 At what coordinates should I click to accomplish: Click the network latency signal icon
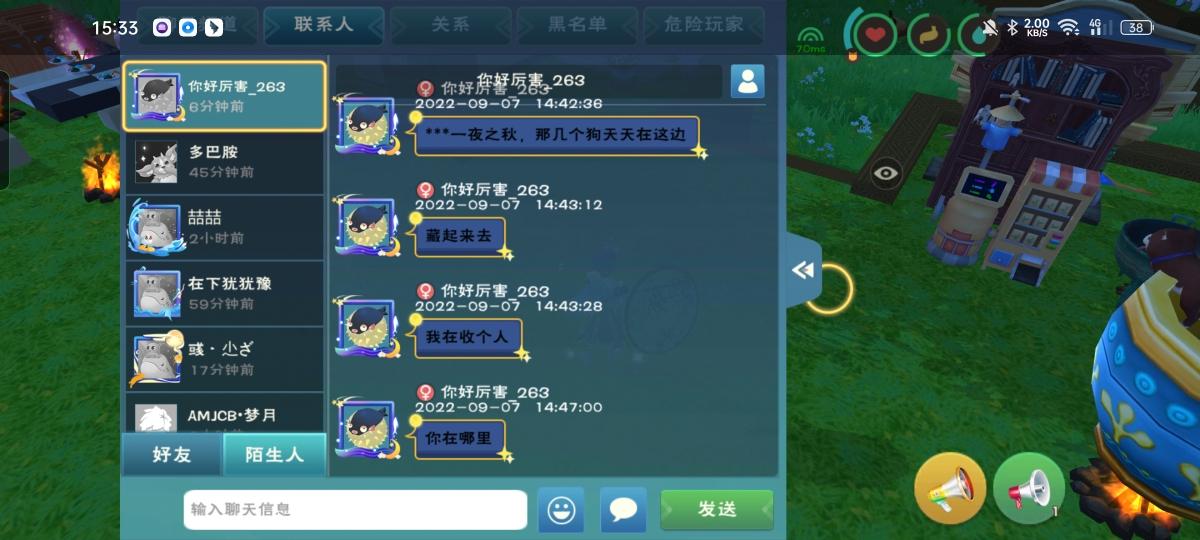[810, 38]
